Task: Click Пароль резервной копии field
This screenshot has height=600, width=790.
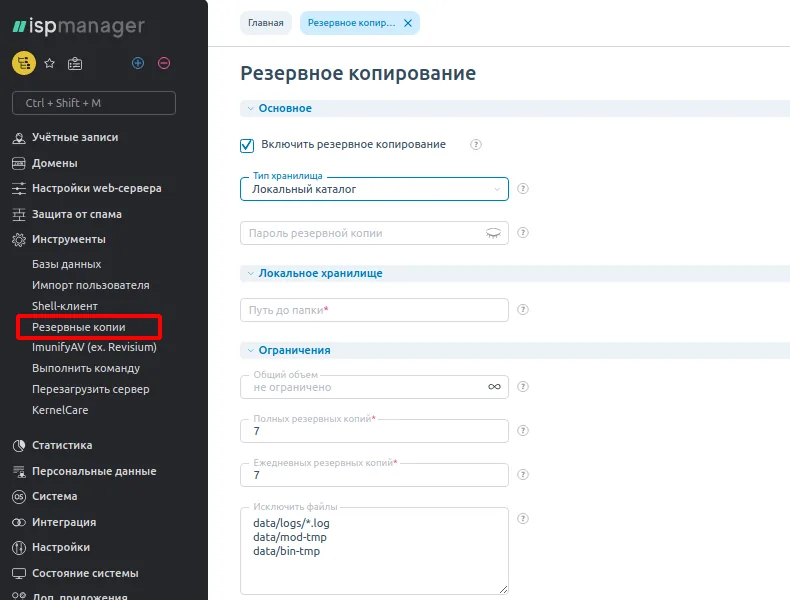Action: (374, 233)
